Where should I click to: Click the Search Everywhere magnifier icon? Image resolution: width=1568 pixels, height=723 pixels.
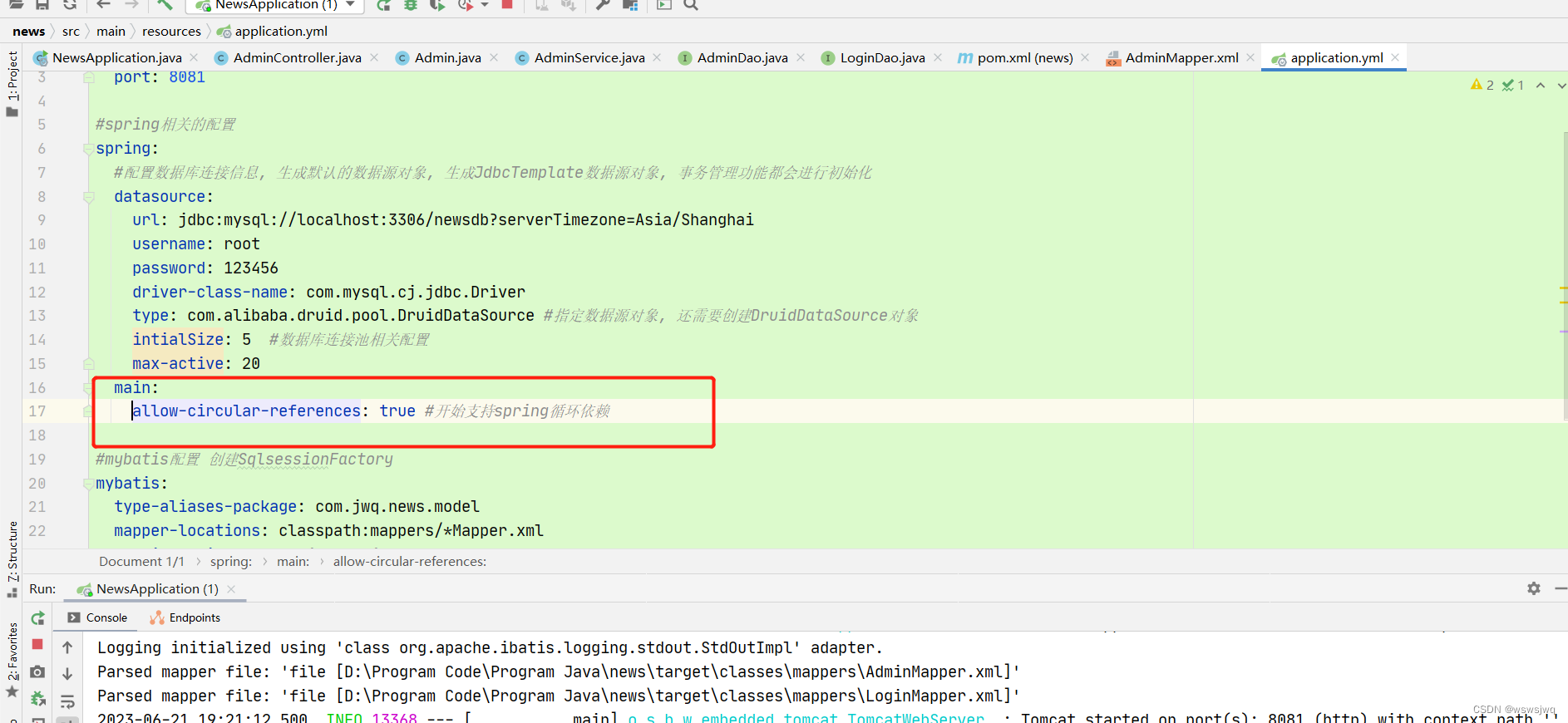click(691, 5)
